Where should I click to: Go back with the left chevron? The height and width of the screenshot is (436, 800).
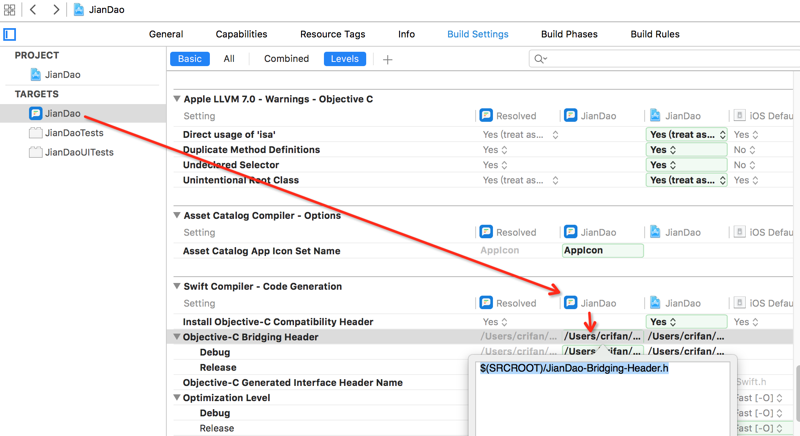pos(33,10)
